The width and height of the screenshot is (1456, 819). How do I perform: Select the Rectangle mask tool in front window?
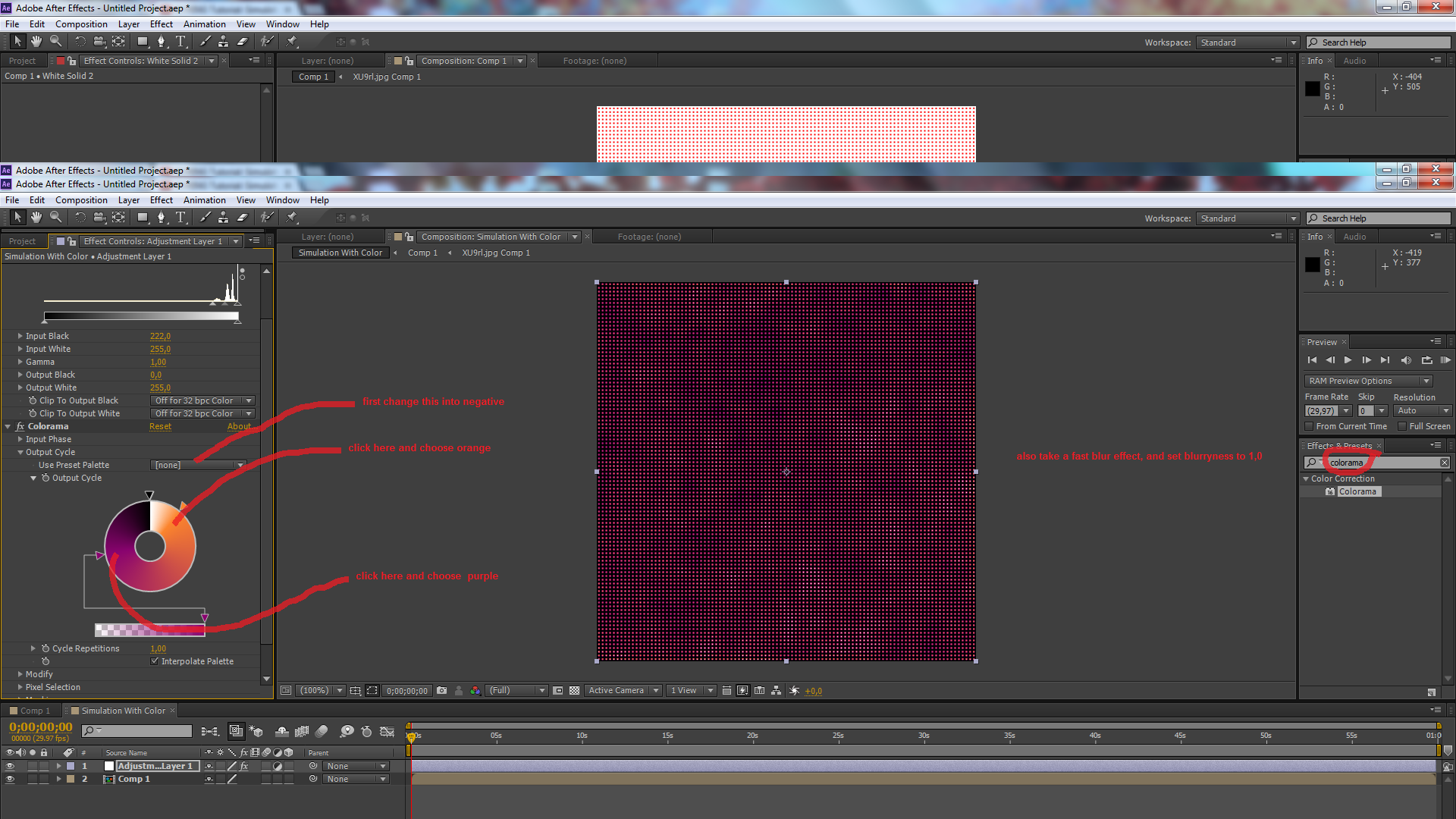tap(143, 218)
